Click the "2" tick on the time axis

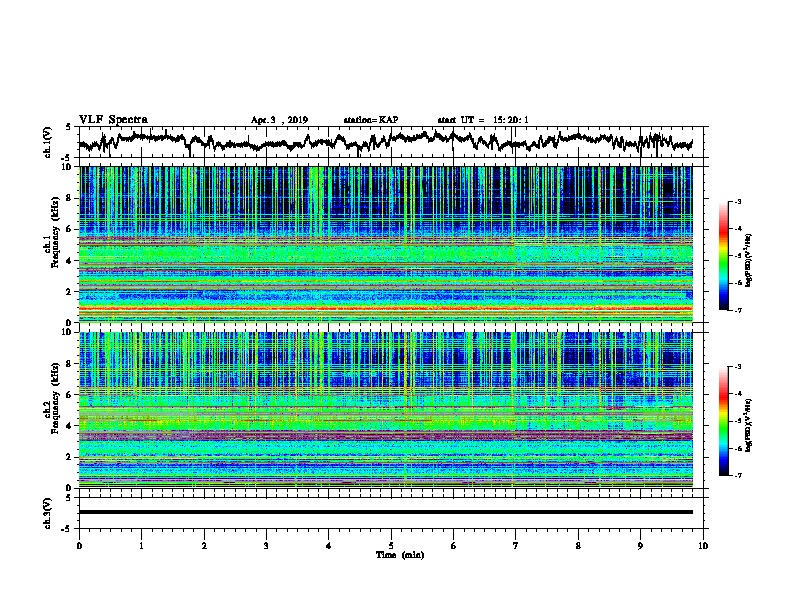[204, 546]
